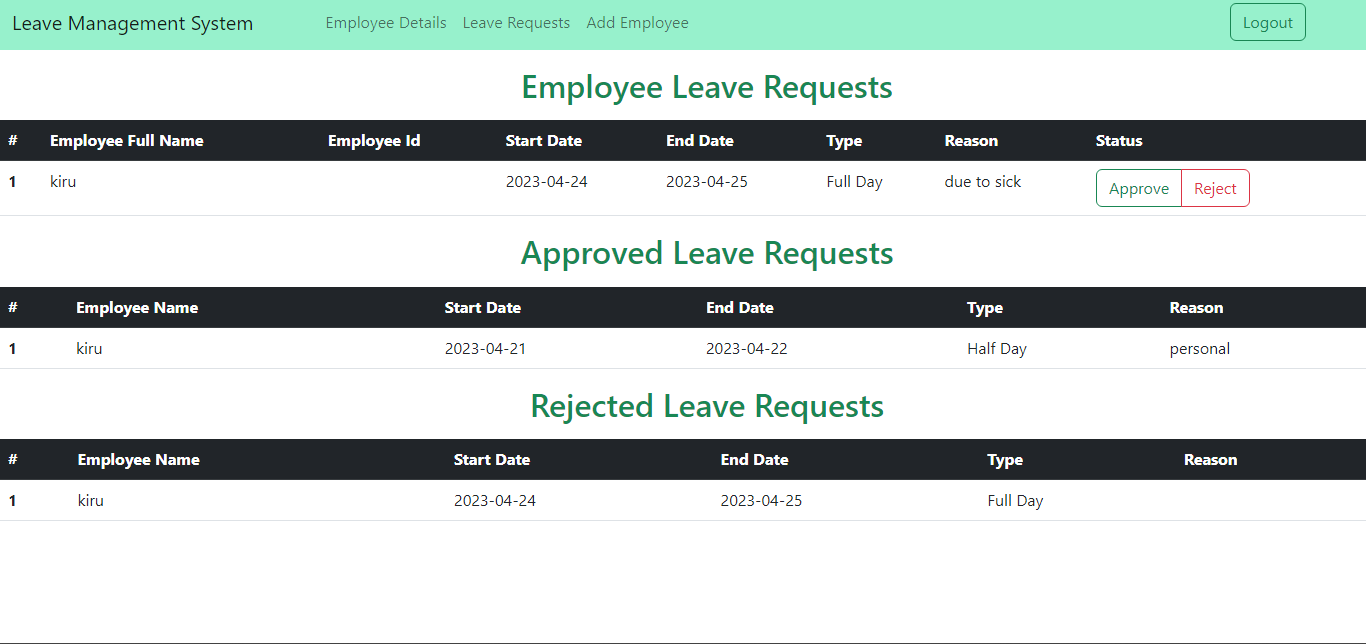Screen dimensions: 1366x644
Task: Click the End Date header in approved table
Action: click(740, 307)
